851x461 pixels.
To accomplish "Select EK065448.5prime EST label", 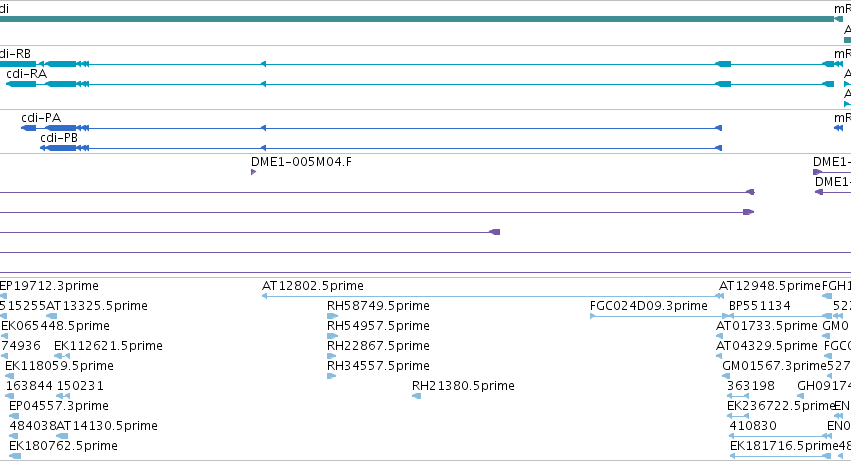I will pos(55,326).
